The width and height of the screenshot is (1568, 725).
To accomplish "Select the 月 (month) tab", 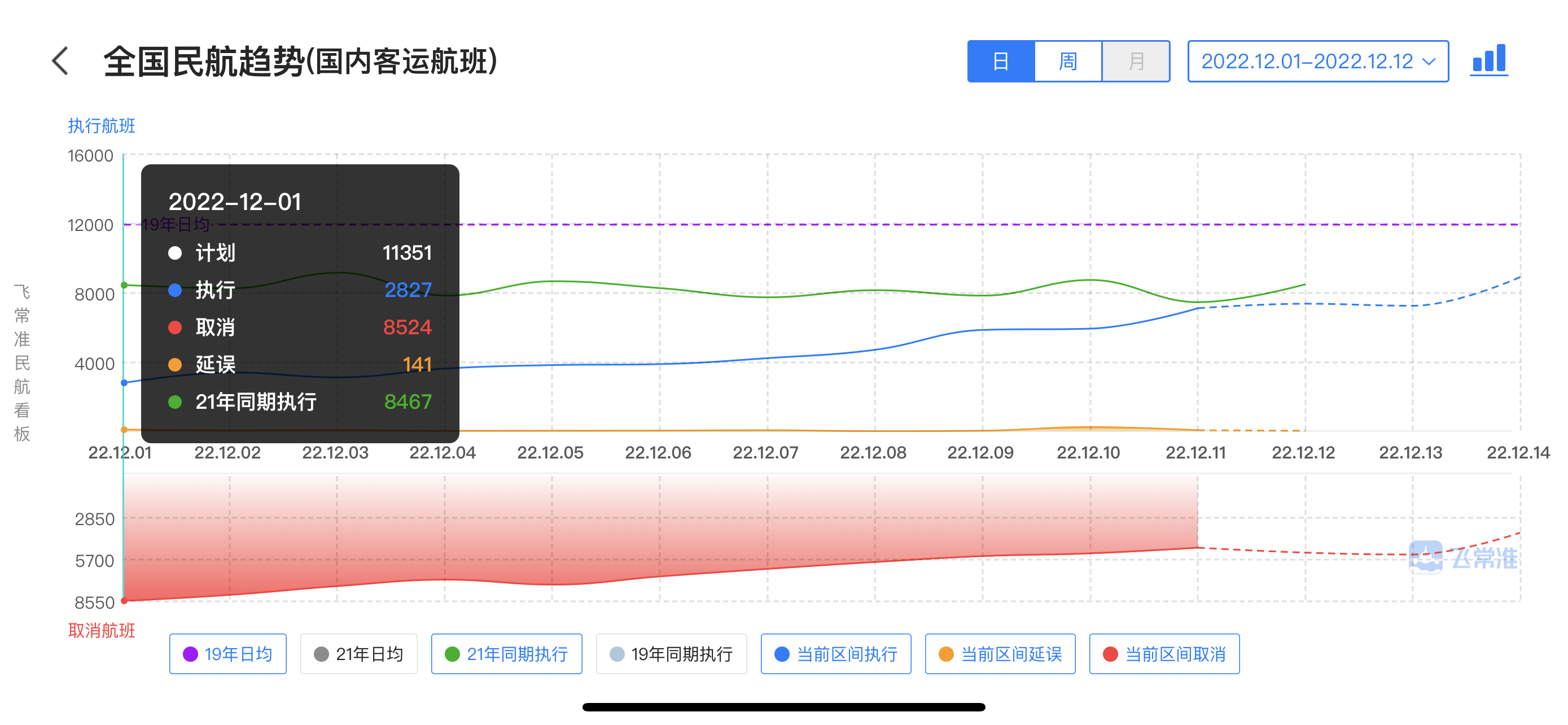I will point(1136,62).
